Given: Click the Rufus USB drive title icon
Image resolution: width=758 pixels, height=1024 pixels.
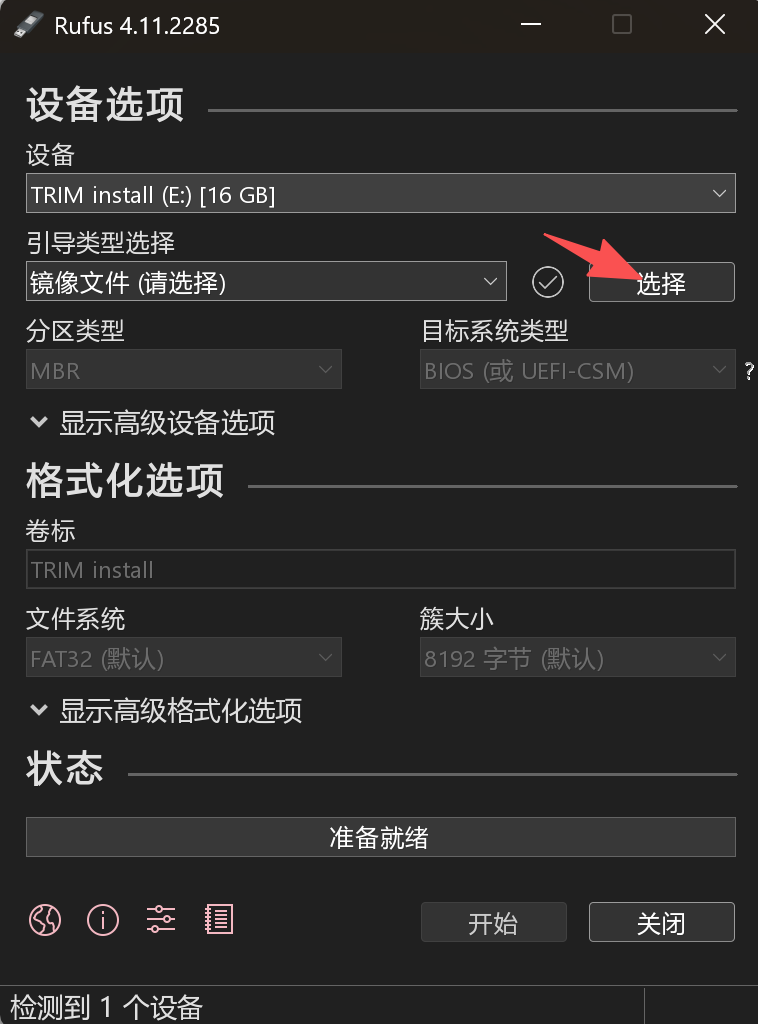Looking at the screenshot, I should click(x=27, y=26).
